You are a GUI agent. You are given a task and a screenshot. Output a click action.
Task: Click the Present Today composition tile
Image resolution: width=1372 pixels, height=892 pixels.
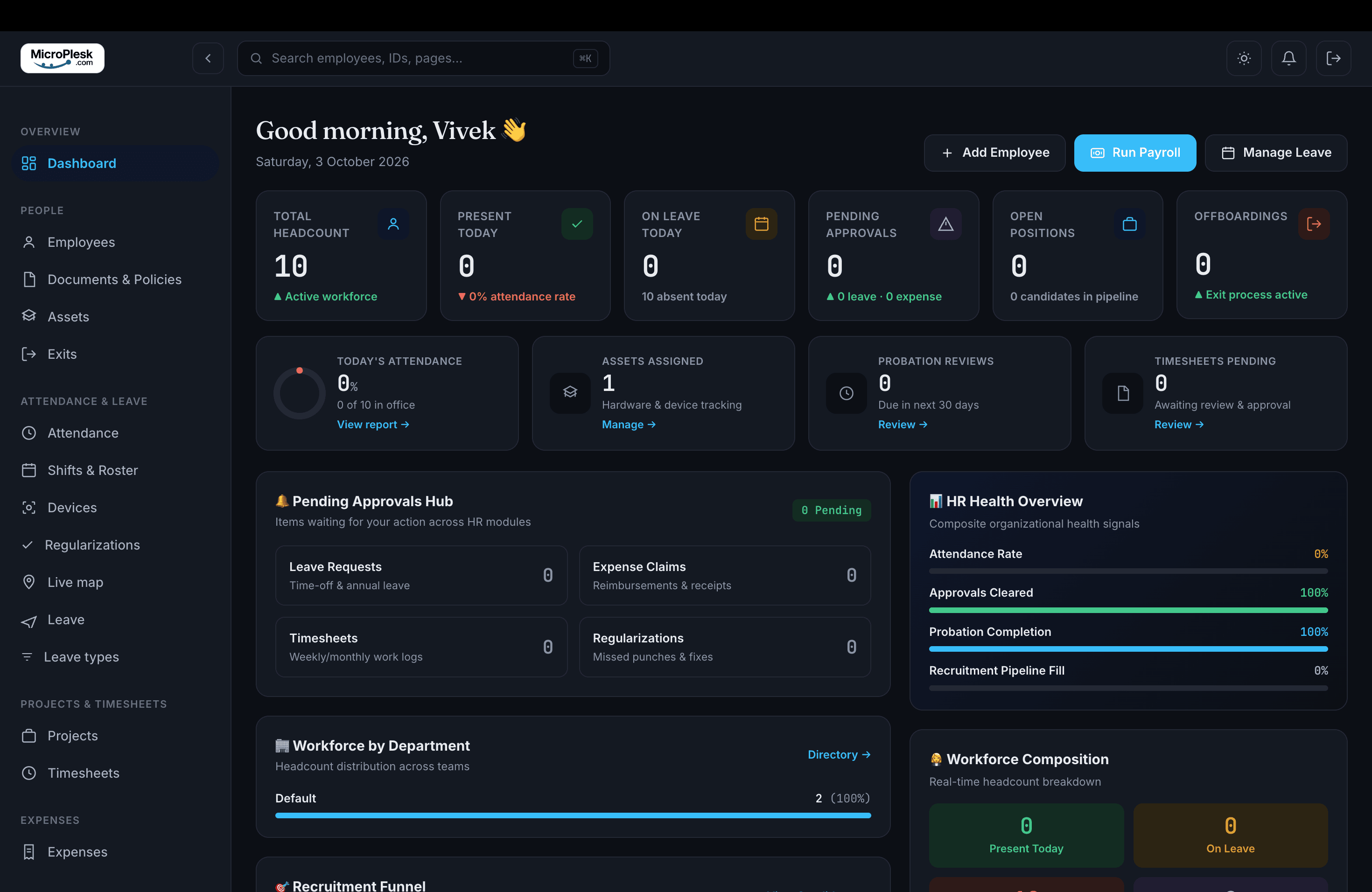[x=1026, y=836]
